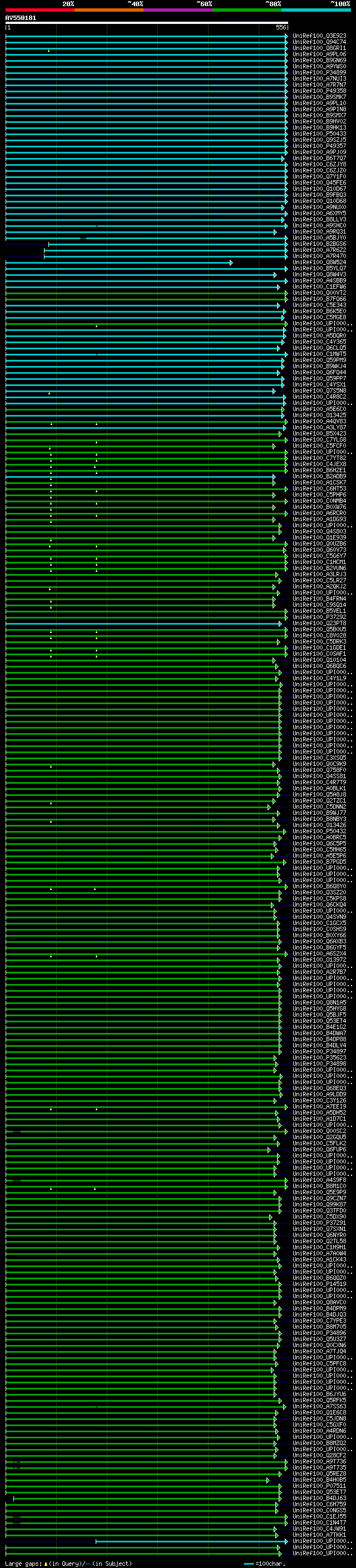This screenshot has height=1568, width=356.
Task: Click the cyan arrowhead for UniRef100_B2ADB9
Action: tap(274, 477)
